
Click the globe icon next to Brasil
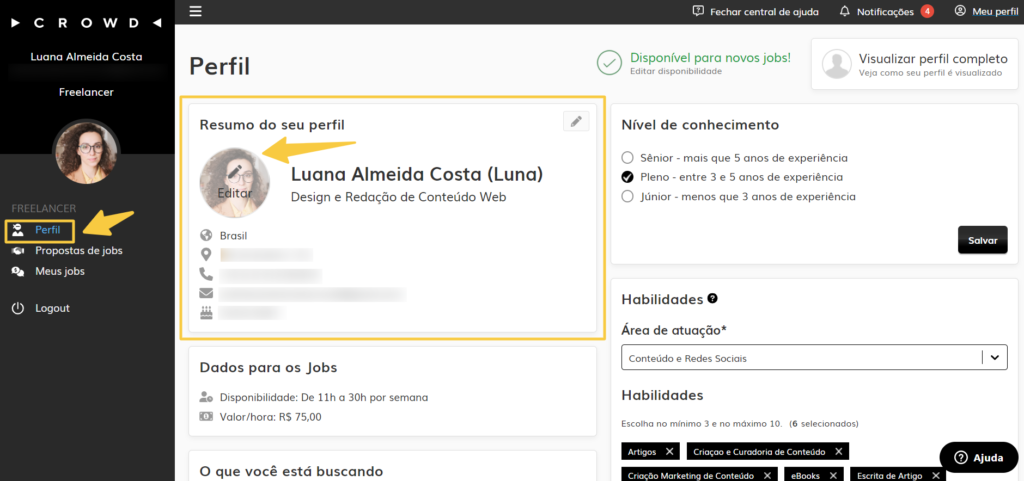[x=206, y=236]
